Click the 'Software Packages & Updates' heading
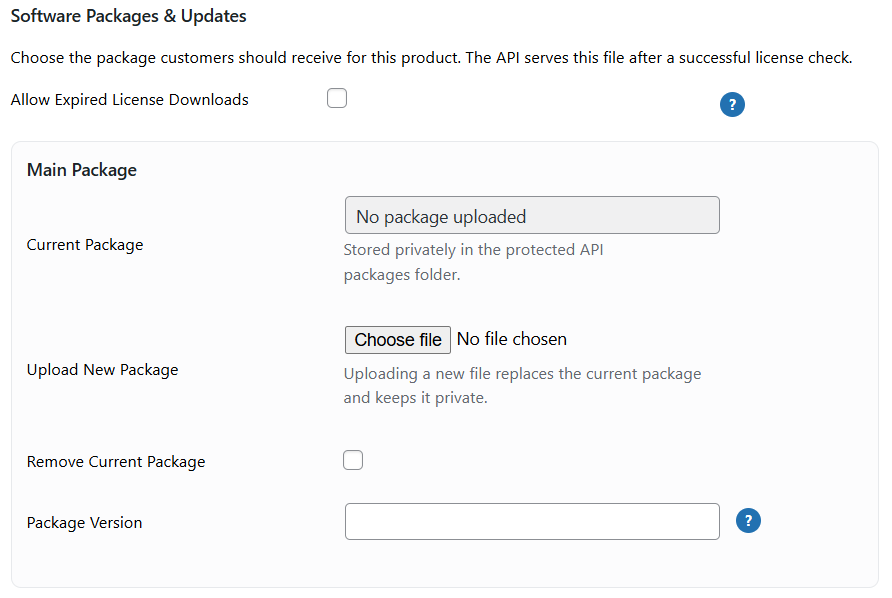 (x=128, y=17)
